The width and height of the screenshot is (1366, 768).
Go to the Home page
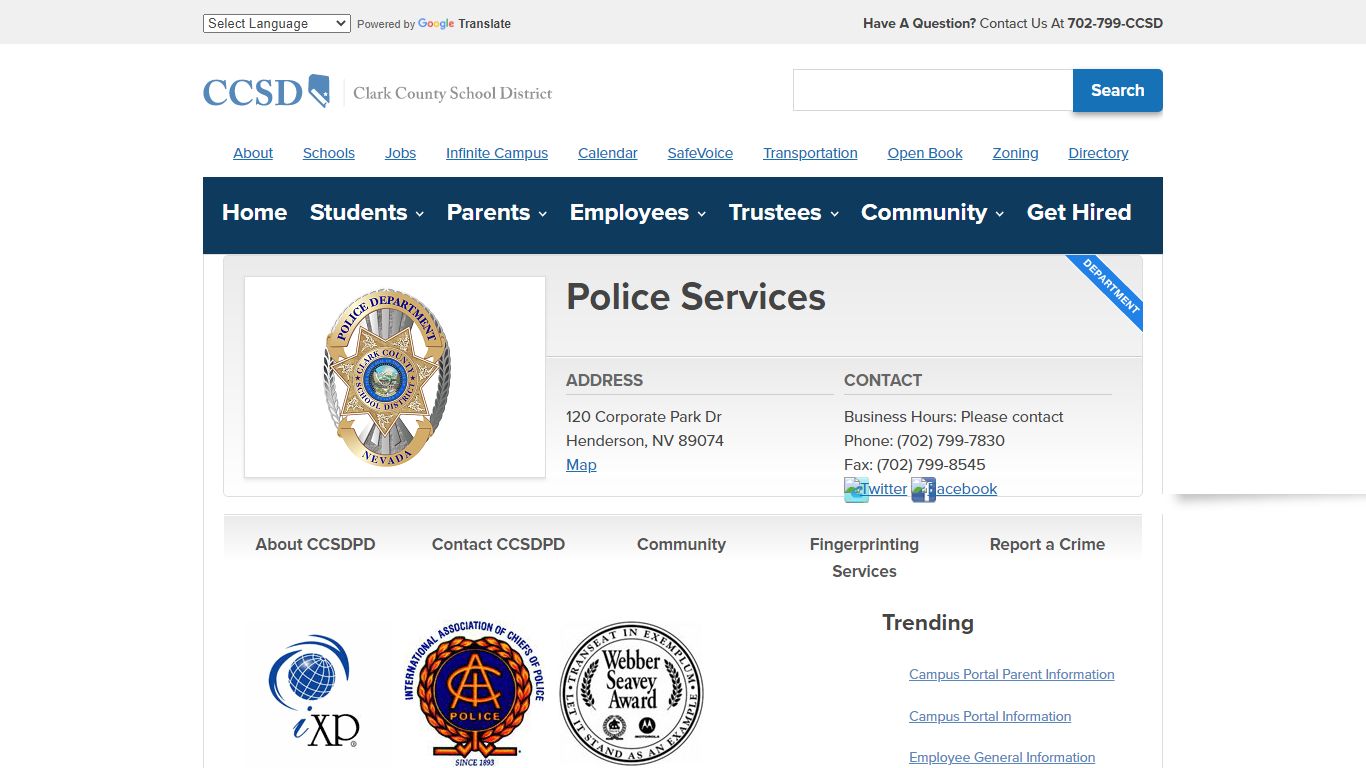click(254, 212)
